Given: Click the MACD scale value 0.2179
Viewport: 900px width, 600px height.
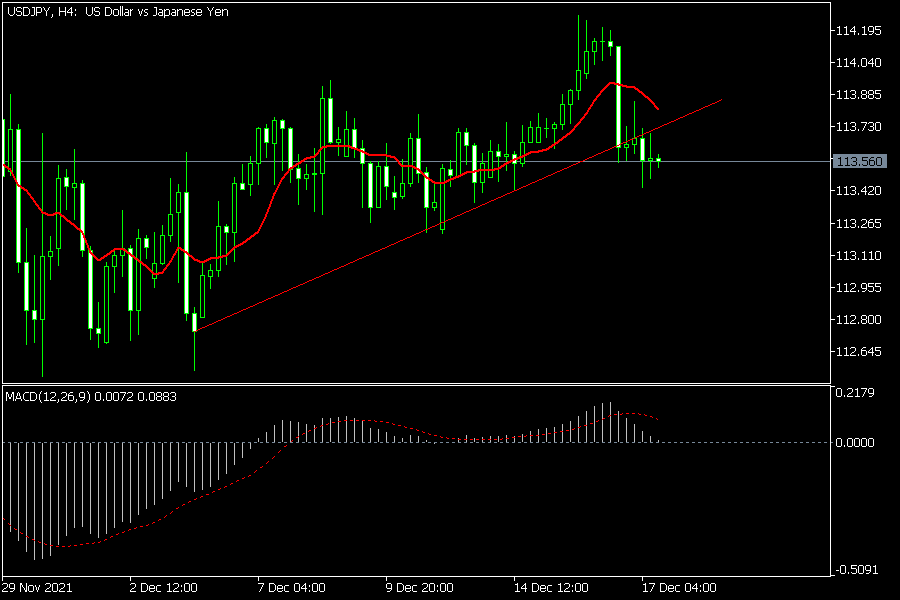Looking at the screenshot, I should click(x=855, y=393).
